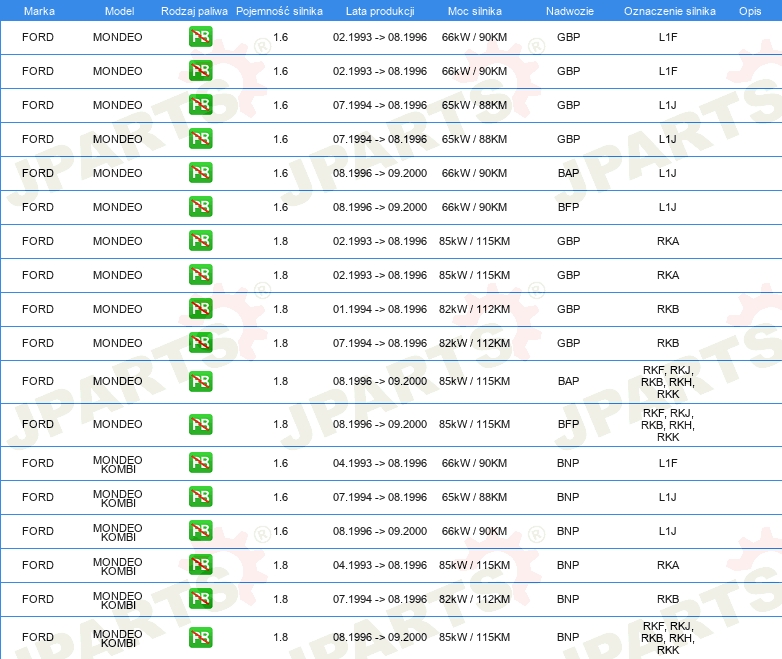Click BNP body cell in the Kombi RKA row
Screen dimensions: 782x659
pos(568,565)
